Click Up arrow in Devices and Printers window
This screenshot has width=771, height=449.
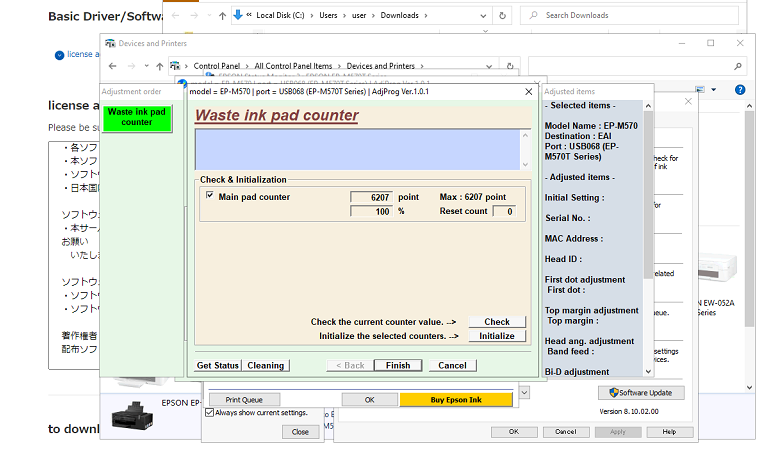click(159, 66)
